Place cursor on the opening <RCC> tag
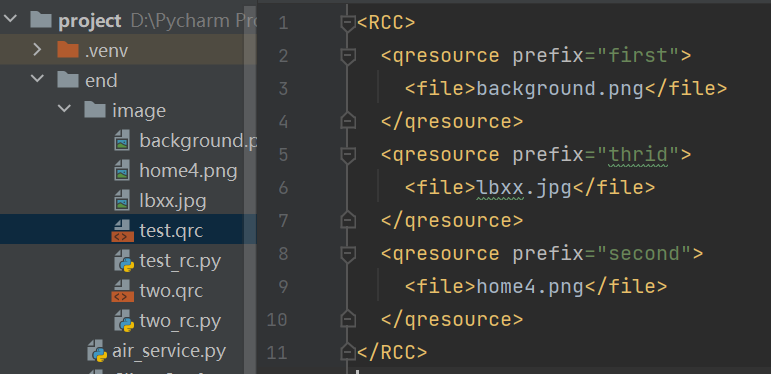Viewport: 771px width, 374px height. point(386,23)
